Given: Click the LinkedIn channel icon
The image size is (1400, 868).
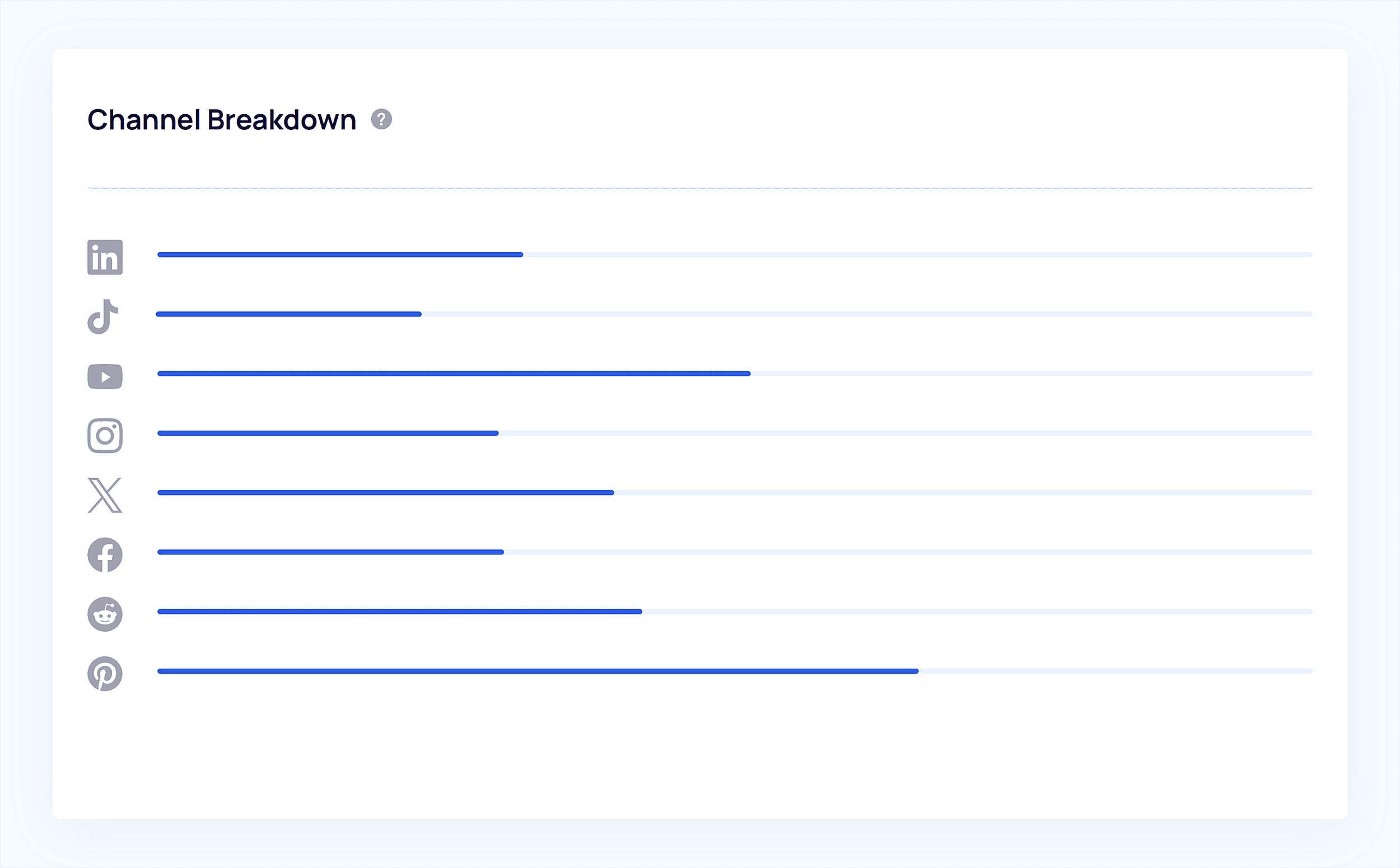Looking at the screenshot, I should [105, 257].
